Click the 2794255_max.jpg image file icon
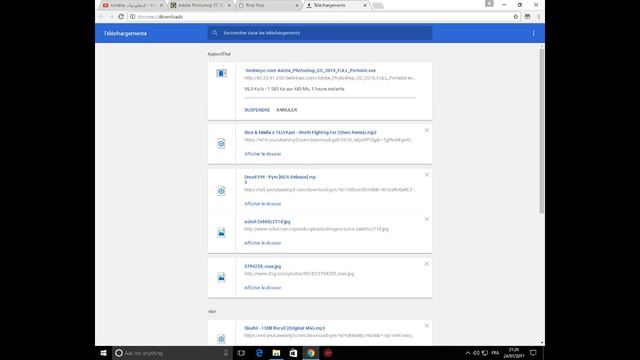This screenshot has width=640, height=360. [221, 278]
